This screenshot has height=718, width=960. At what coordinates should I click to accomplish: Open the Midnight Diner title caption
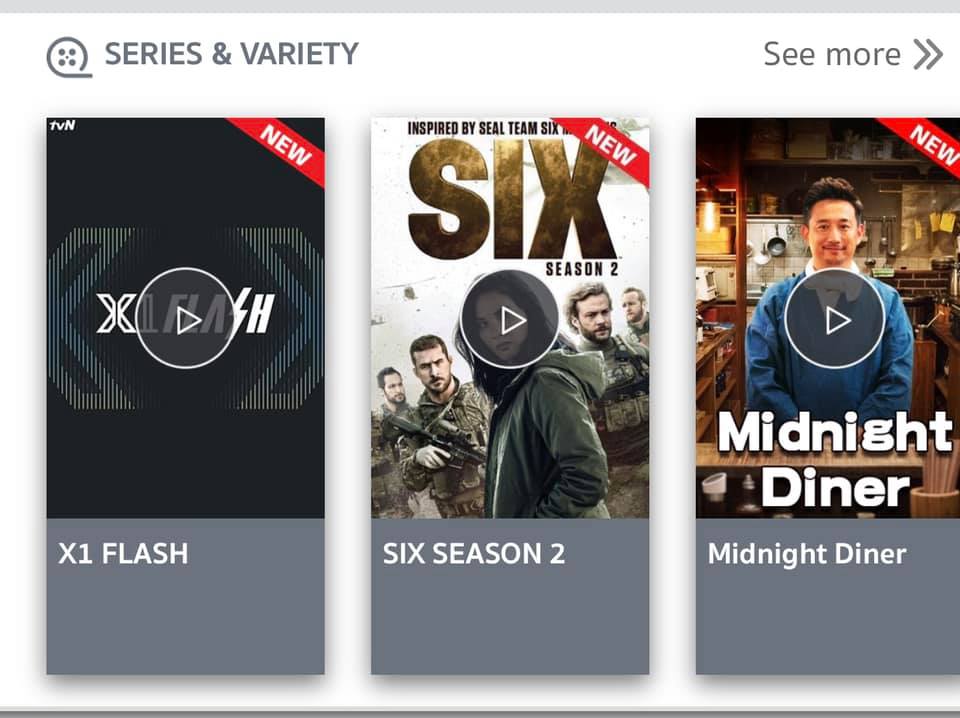pyautogui.click(x=806, y=553)
